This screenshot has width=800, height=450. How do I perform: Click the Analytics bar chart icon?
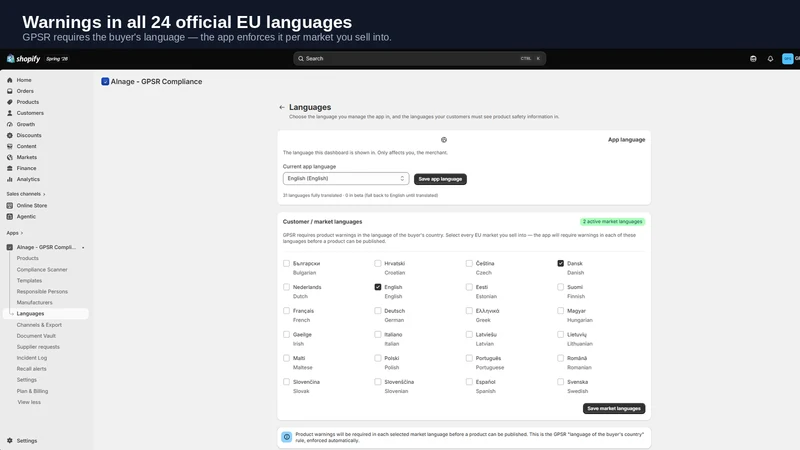10,179
